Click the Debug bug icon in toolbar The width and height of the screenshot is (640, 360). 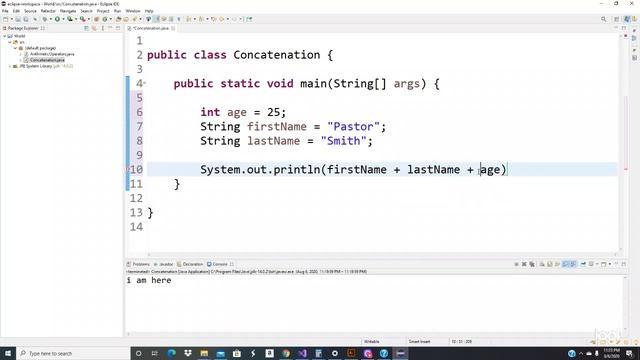pos(44,19)
